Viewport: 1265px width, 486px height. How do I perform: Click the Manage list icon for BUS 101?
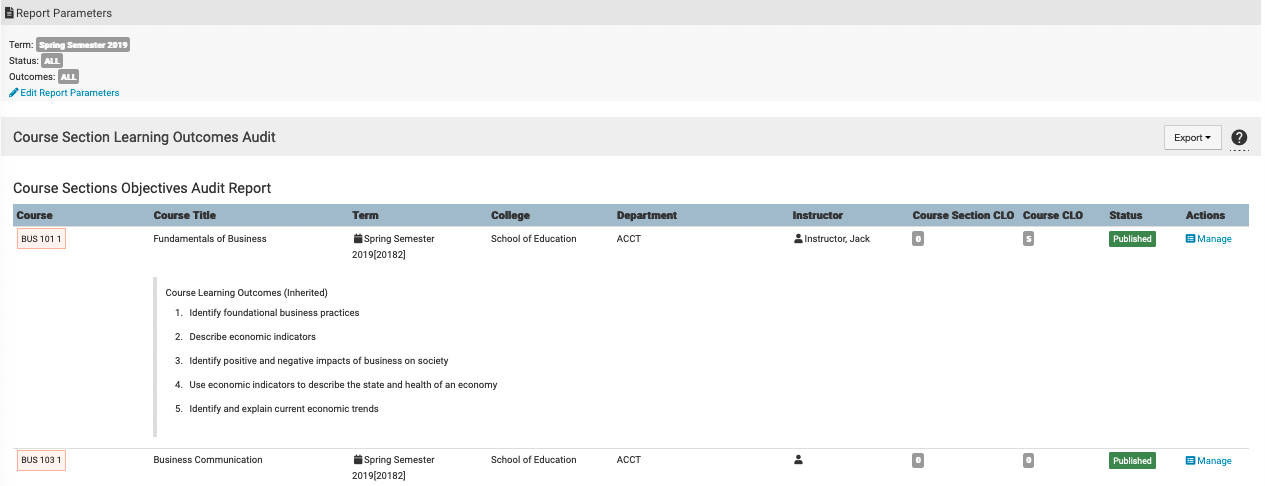pyautogui.click(x=1190, y=239)
